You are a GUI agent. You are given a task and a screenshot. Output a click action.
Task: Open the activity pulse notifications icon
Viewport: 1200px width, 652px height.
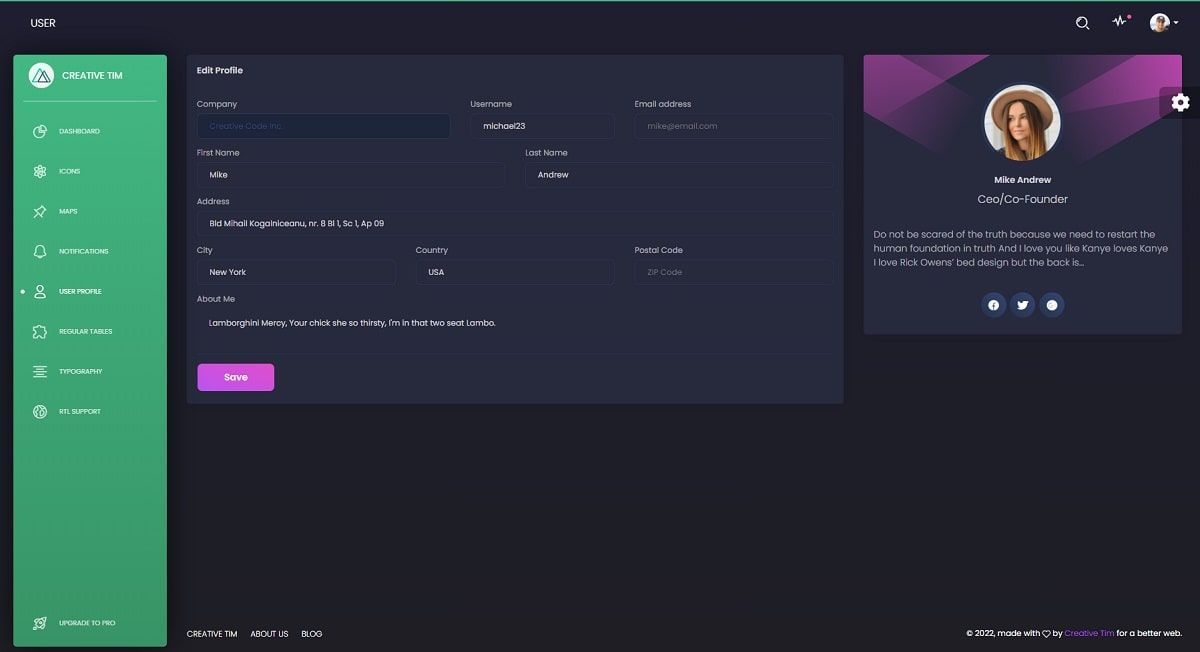pos(1119,21)
